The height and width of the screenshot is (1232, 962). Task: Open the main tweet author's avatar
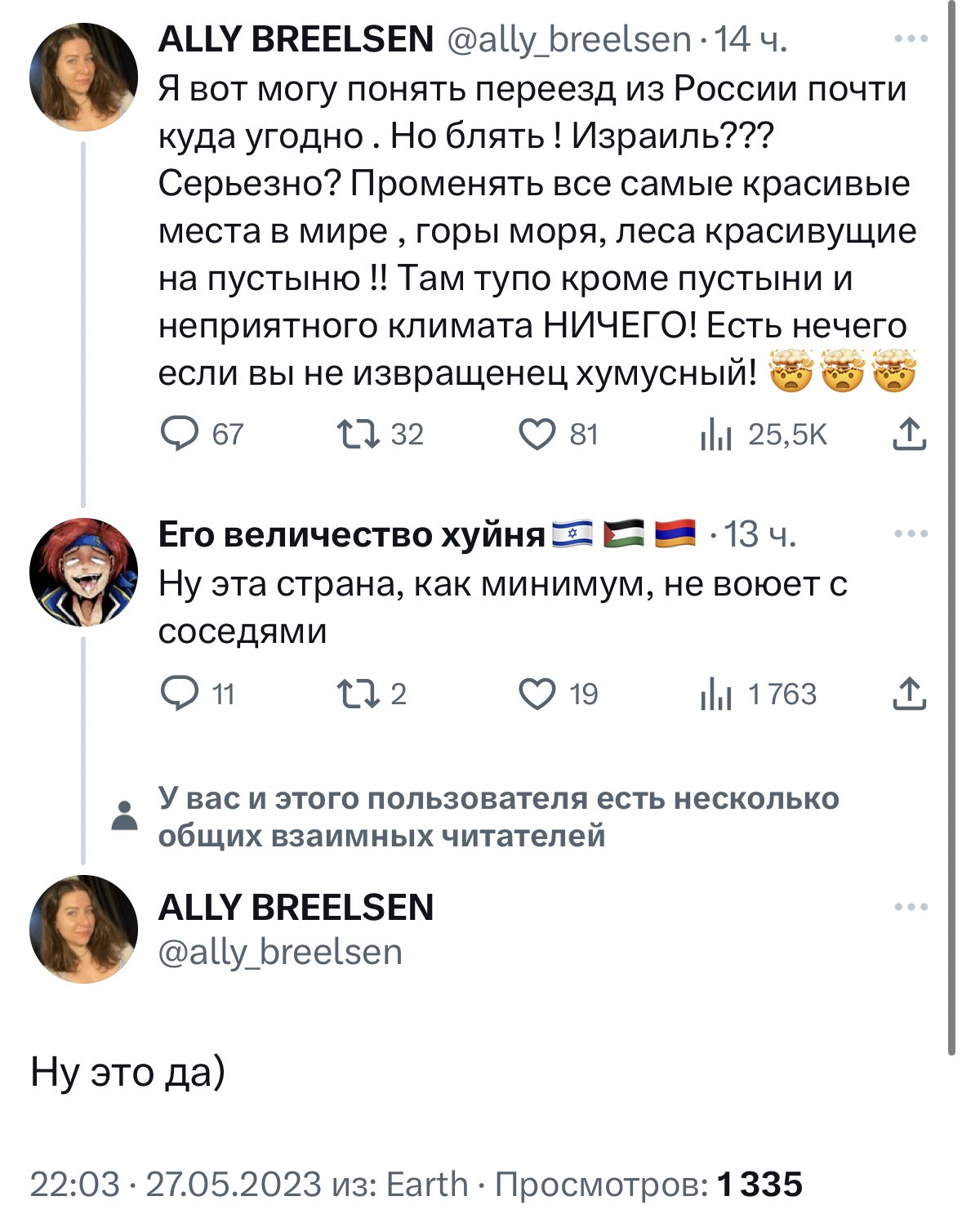84,929
